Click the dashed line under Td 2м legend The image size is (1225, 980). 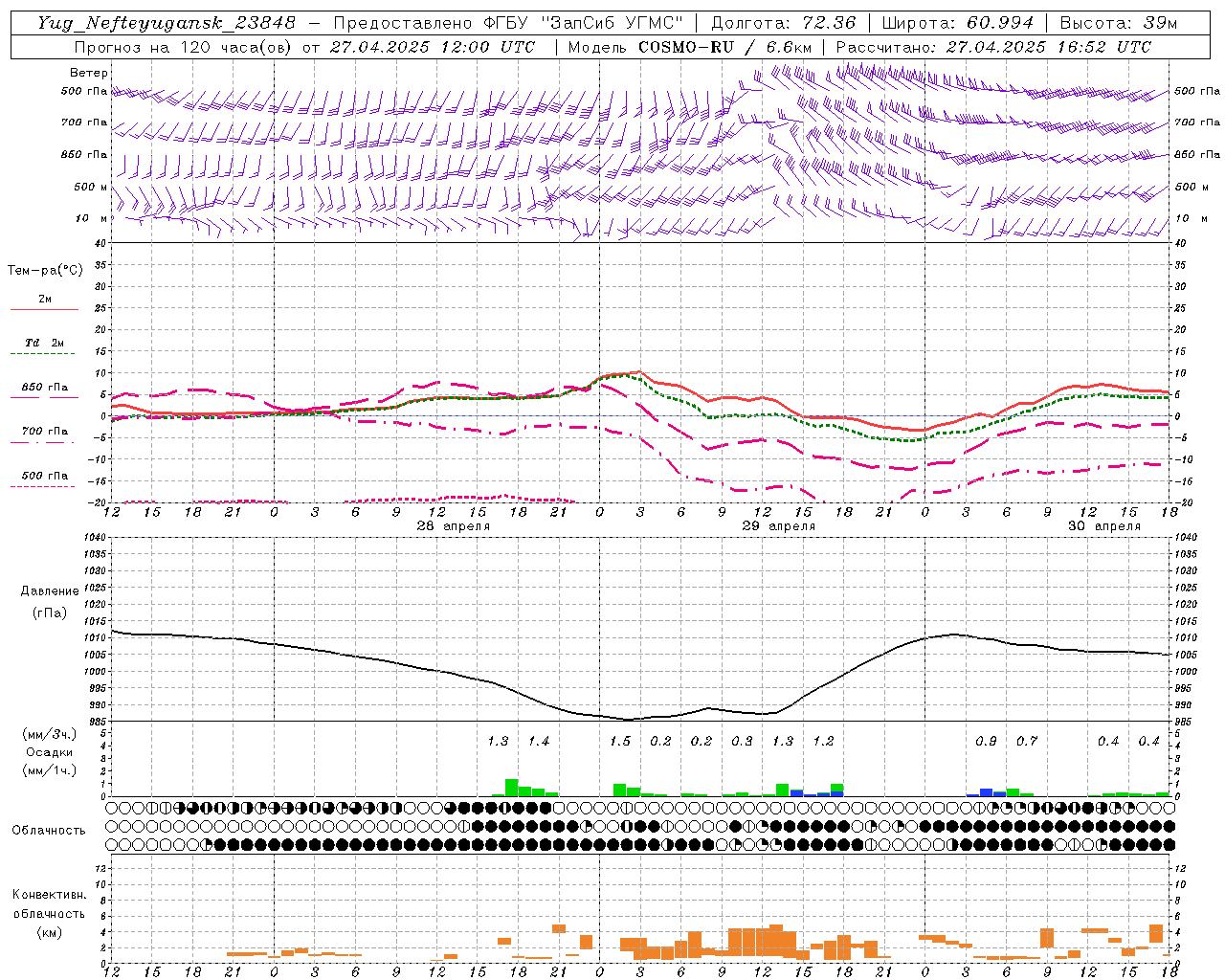pyautogui.click(x=42, y=354)
